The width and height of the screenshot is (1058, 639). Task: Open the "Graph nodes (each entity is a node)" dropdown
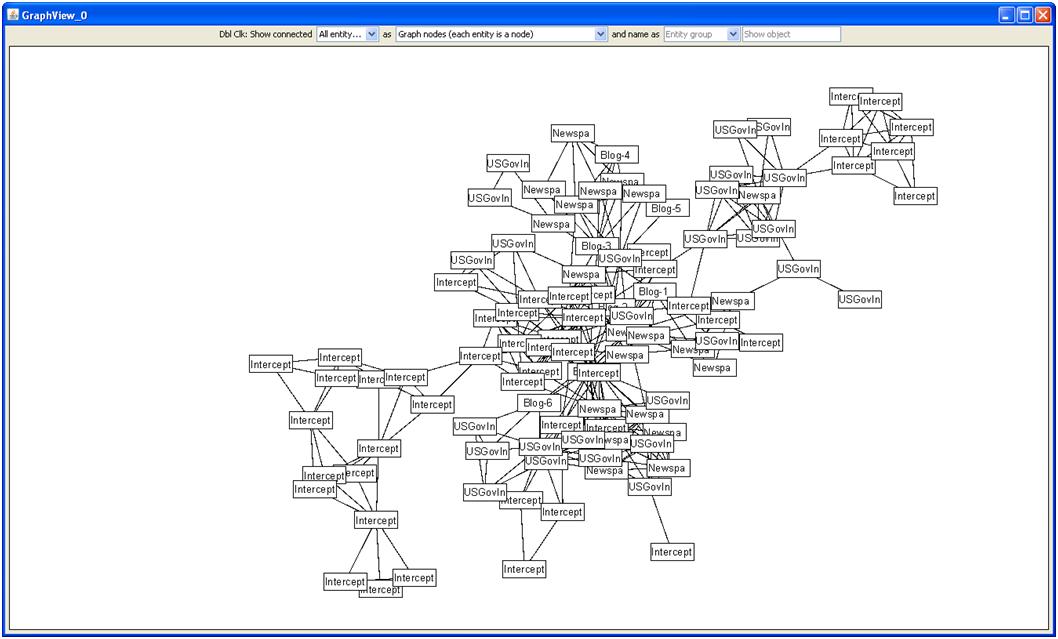coord(501,34)
